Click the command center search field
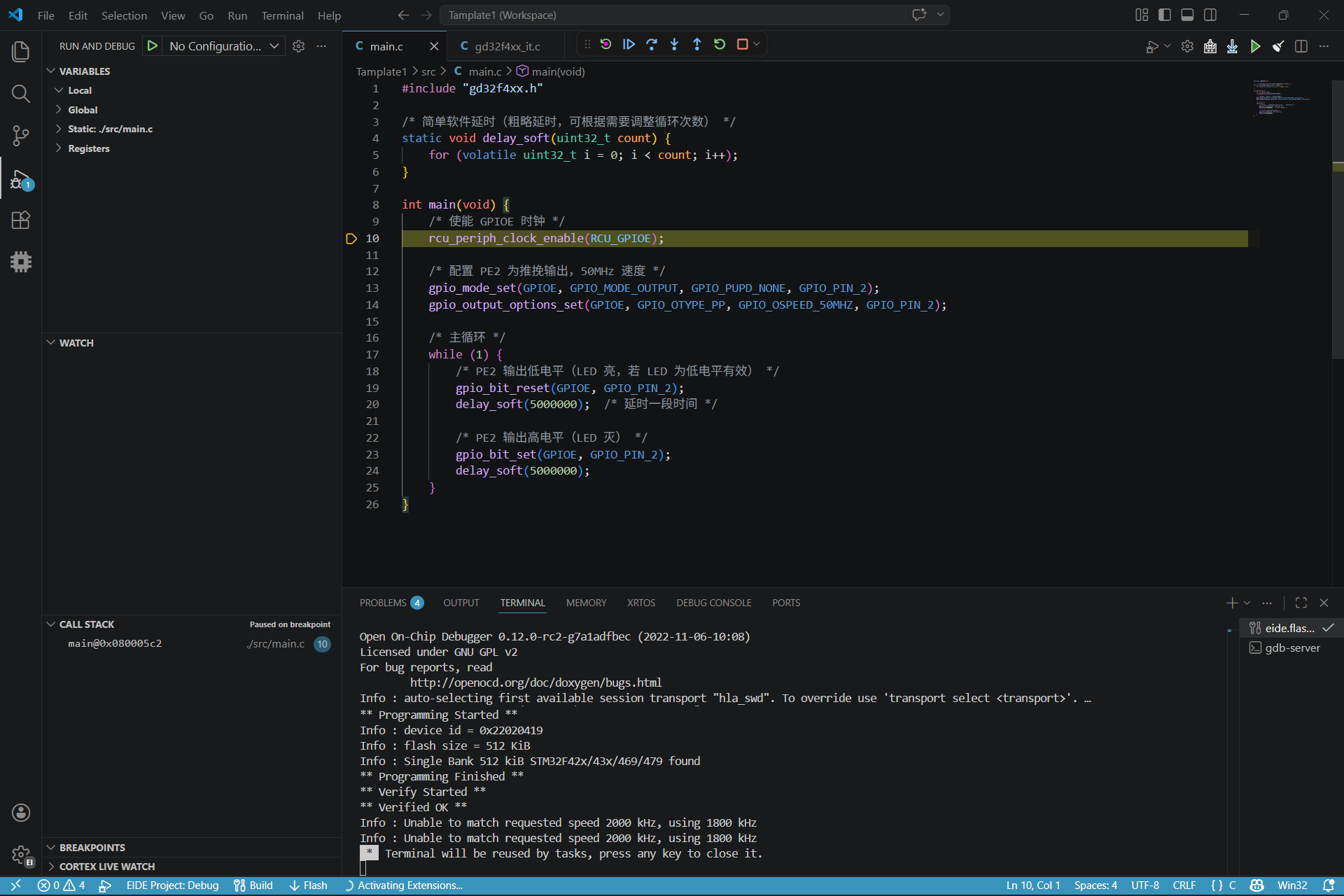 point(672,15)
